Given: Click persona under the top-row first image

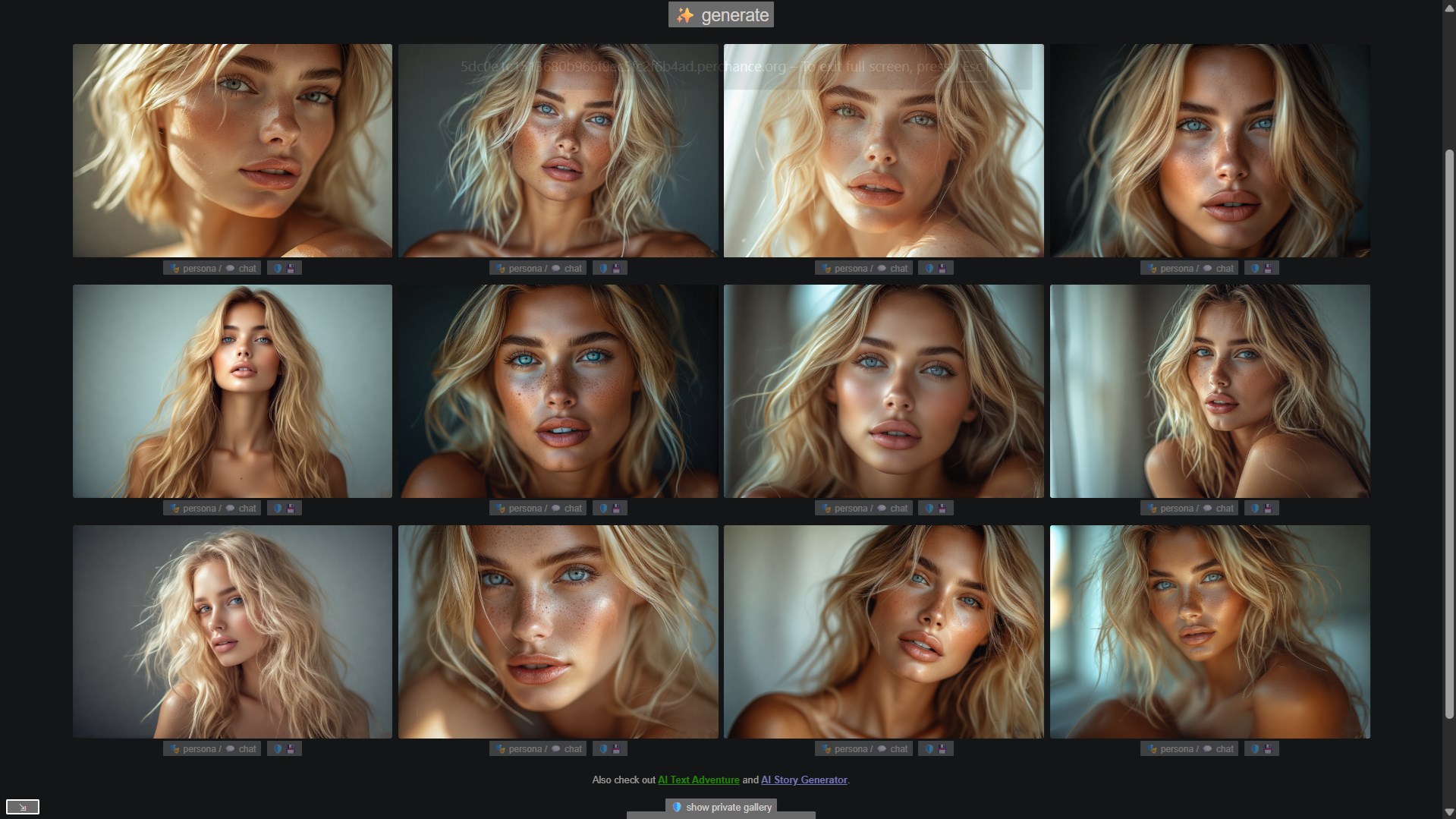Looking at the screenshot, I should 193,268.
